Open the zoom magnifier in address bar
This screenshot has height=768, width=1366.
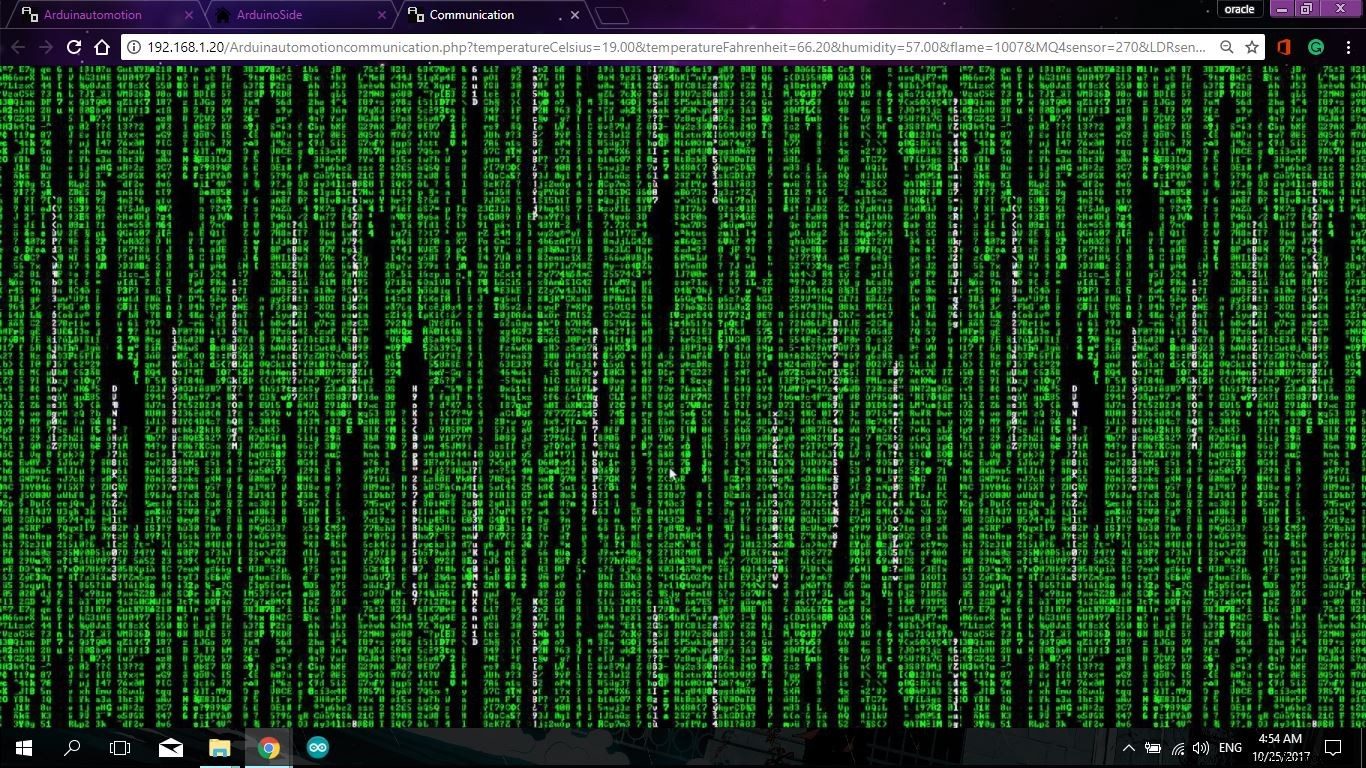click(1226, 47)
